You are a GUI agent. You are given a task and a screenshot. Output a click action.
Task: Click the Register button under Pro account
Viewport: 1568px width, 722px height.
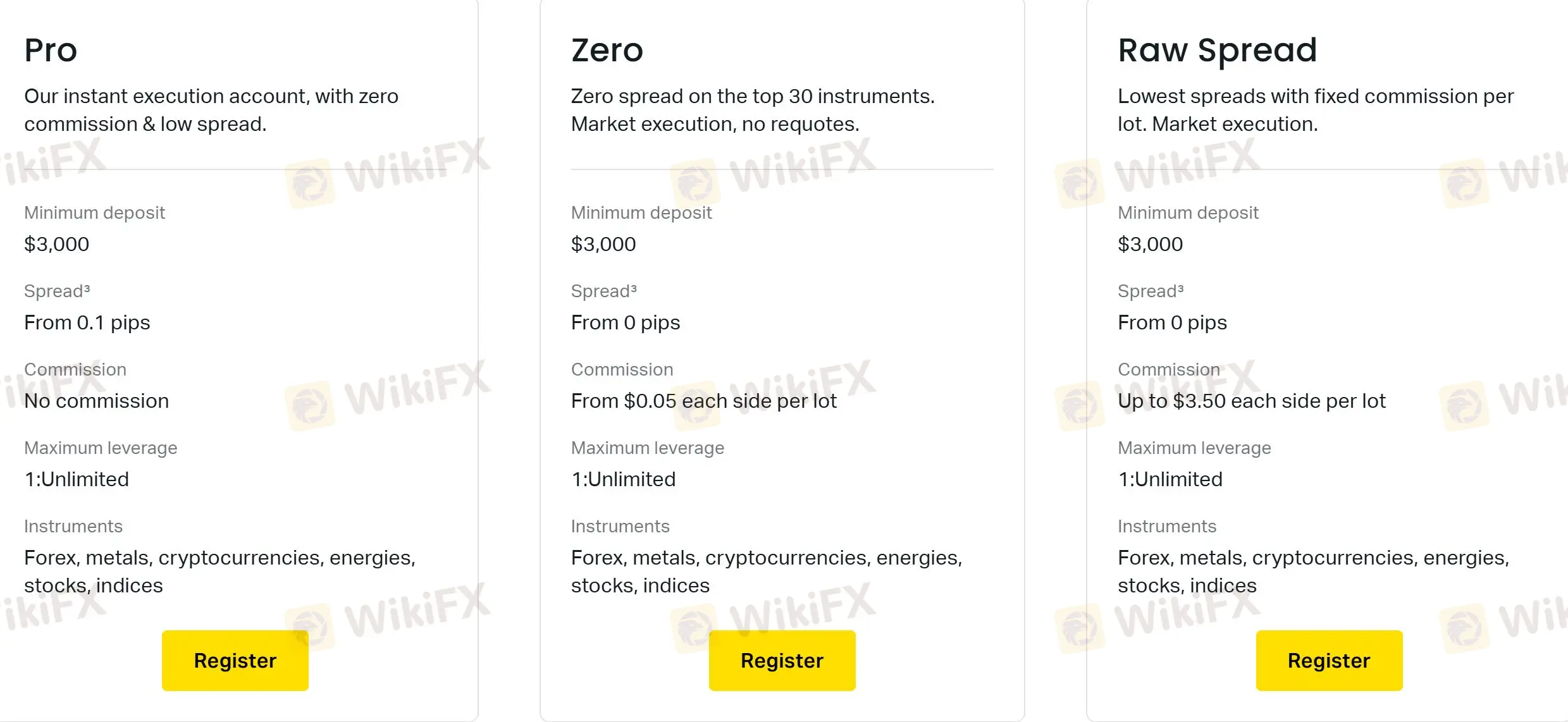tap(235, 660)
